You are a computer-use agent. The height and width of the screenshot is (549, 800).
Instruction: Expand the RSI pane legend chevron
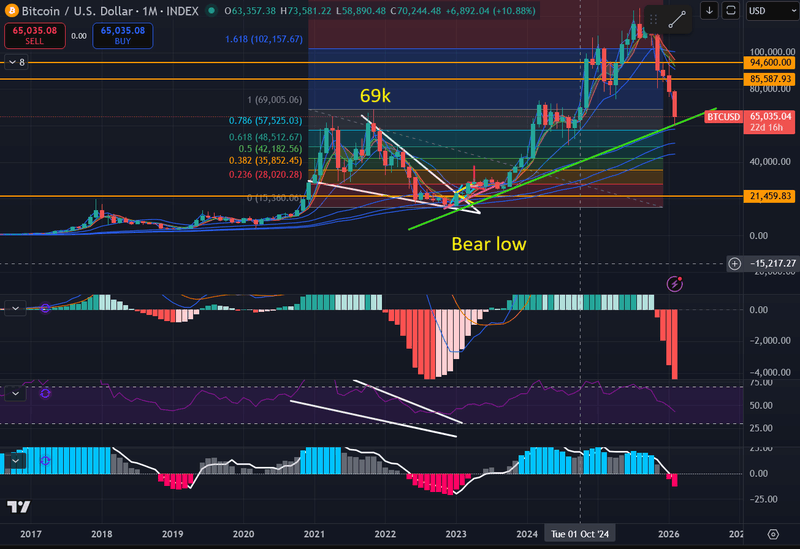pyautogui.click(x=15, y=393)
